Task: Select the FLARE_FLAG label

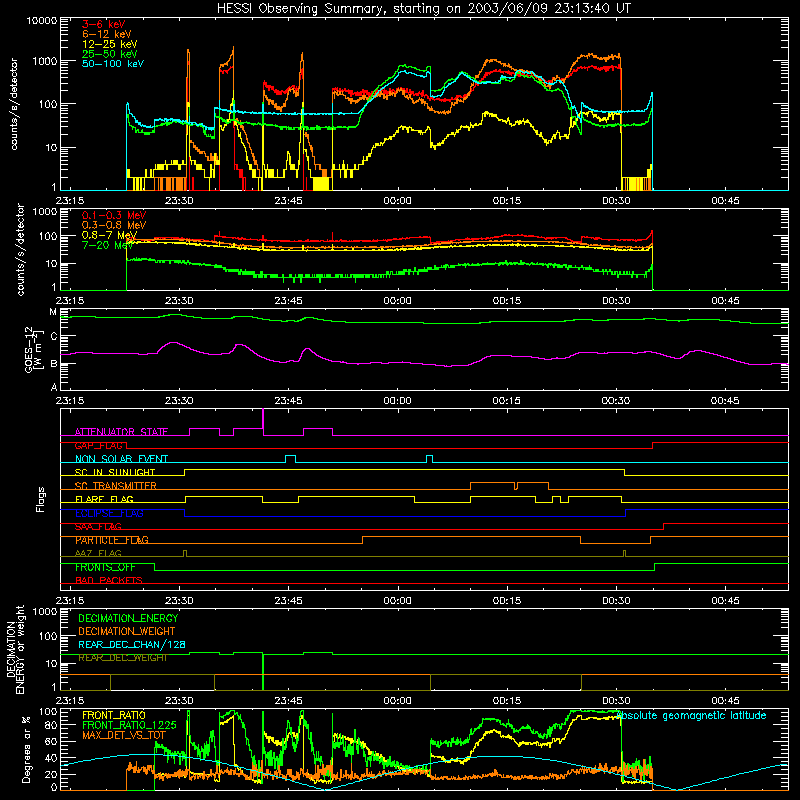Action: point(104,499)
